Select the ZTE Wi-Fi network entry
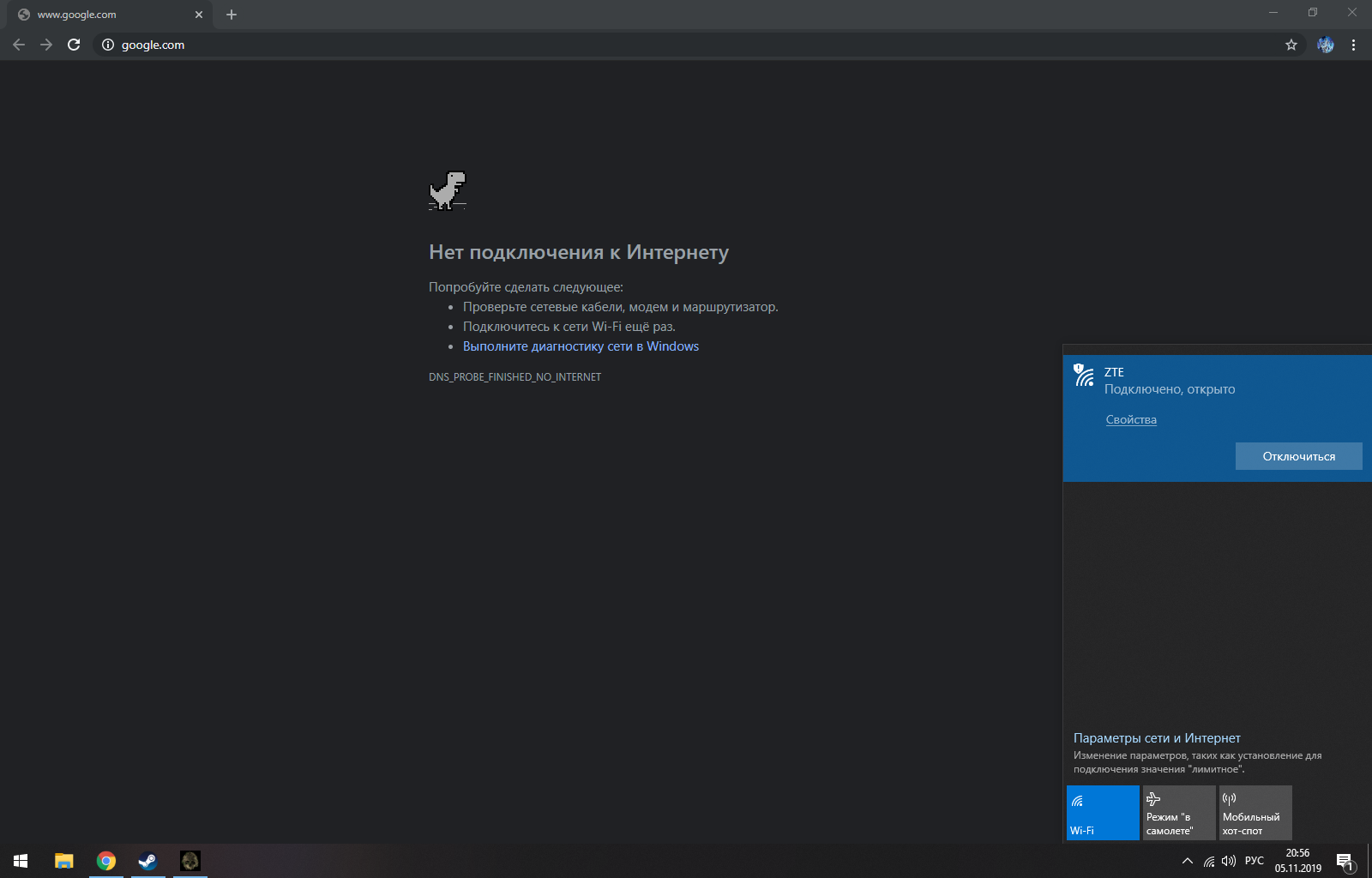Screen dimensions: 1372x878 [1218, 418]
